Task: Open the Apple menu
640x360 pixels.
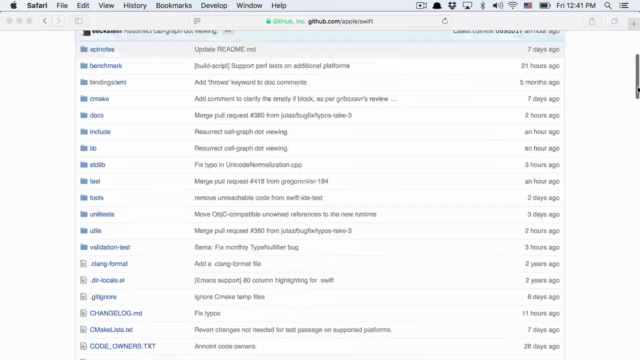Action: (13, 5)
